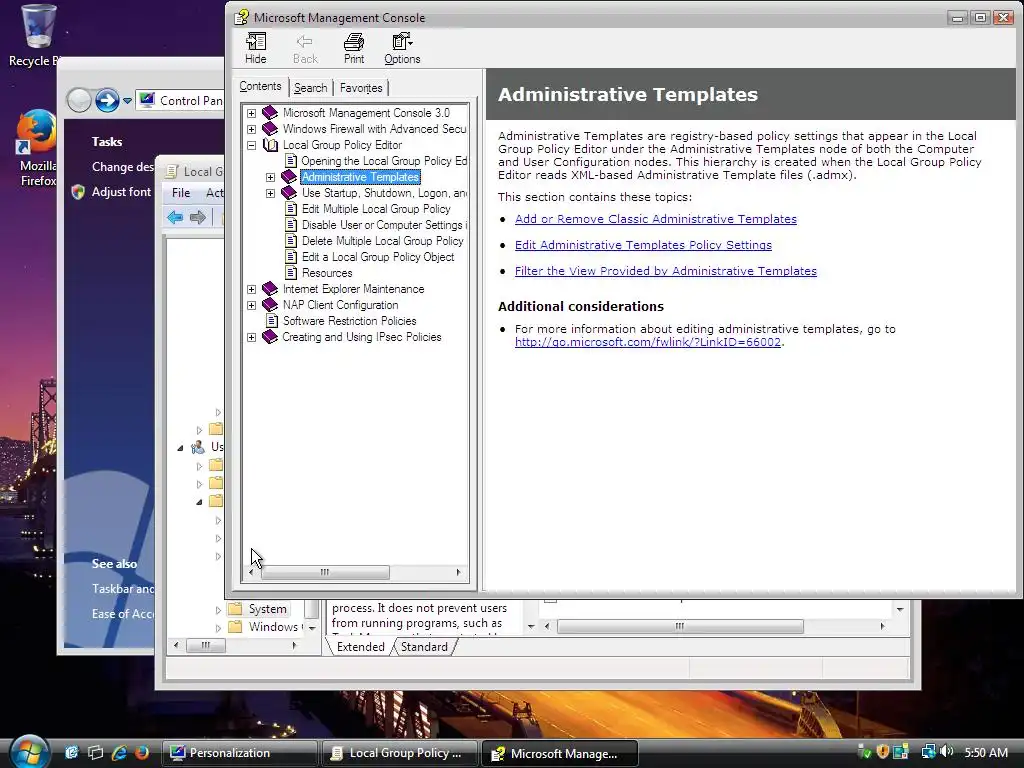Screen dimensions: 1024x768
Task: Click forward button in Control Panel window
Action: (107, 101)
